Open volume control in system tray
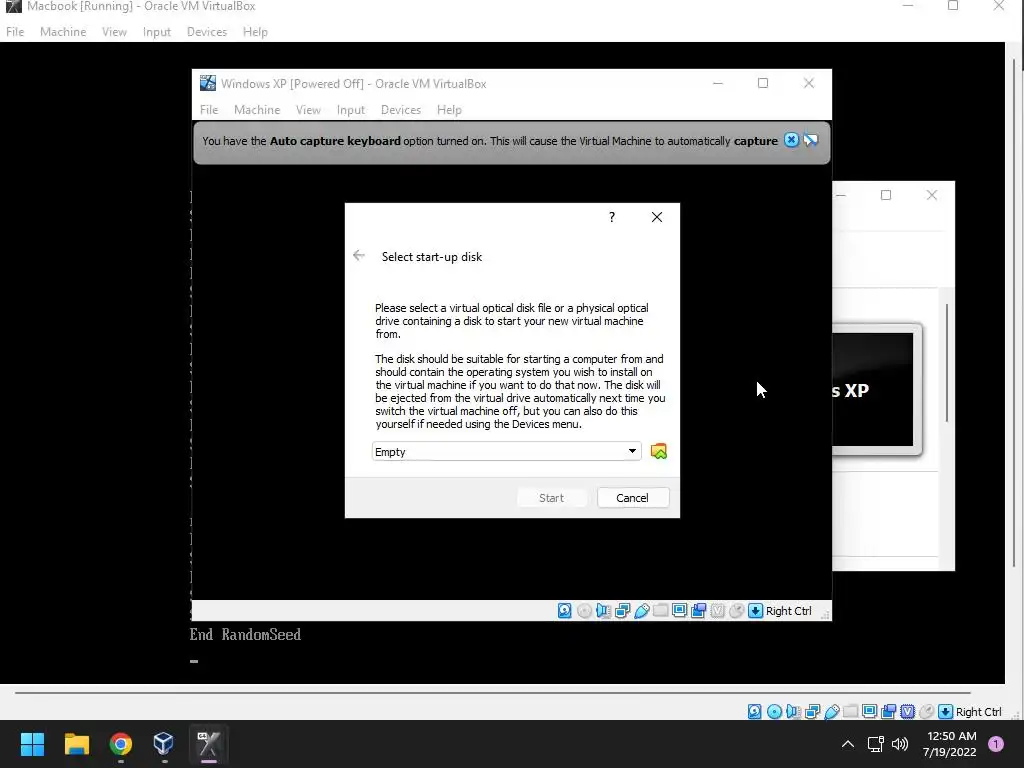Image resolution: width=1024 pixels, height=768 pixels. 900,744
